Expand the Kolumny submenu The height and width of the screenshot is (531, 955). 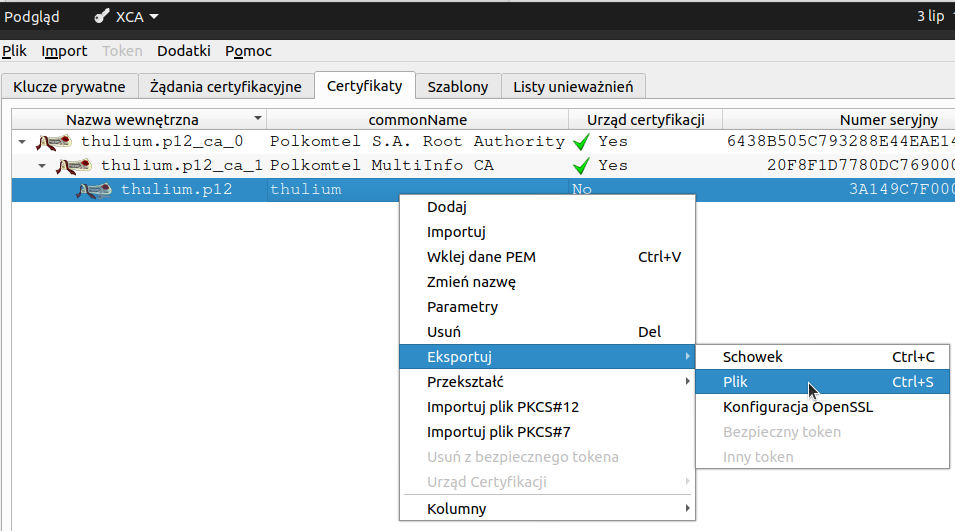[x=687, y=508]
